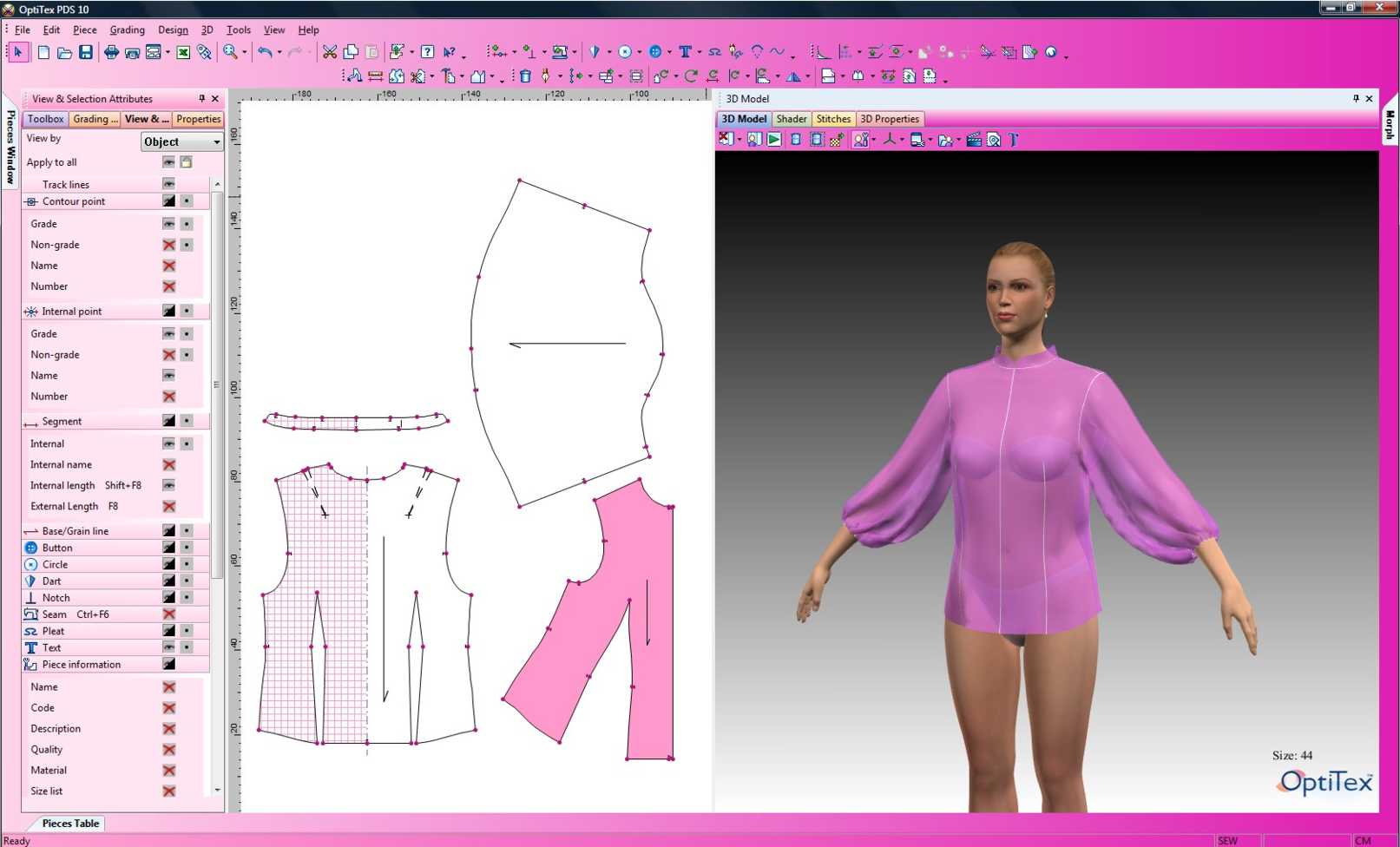Toggle visibility of Internal point Name

168,376
